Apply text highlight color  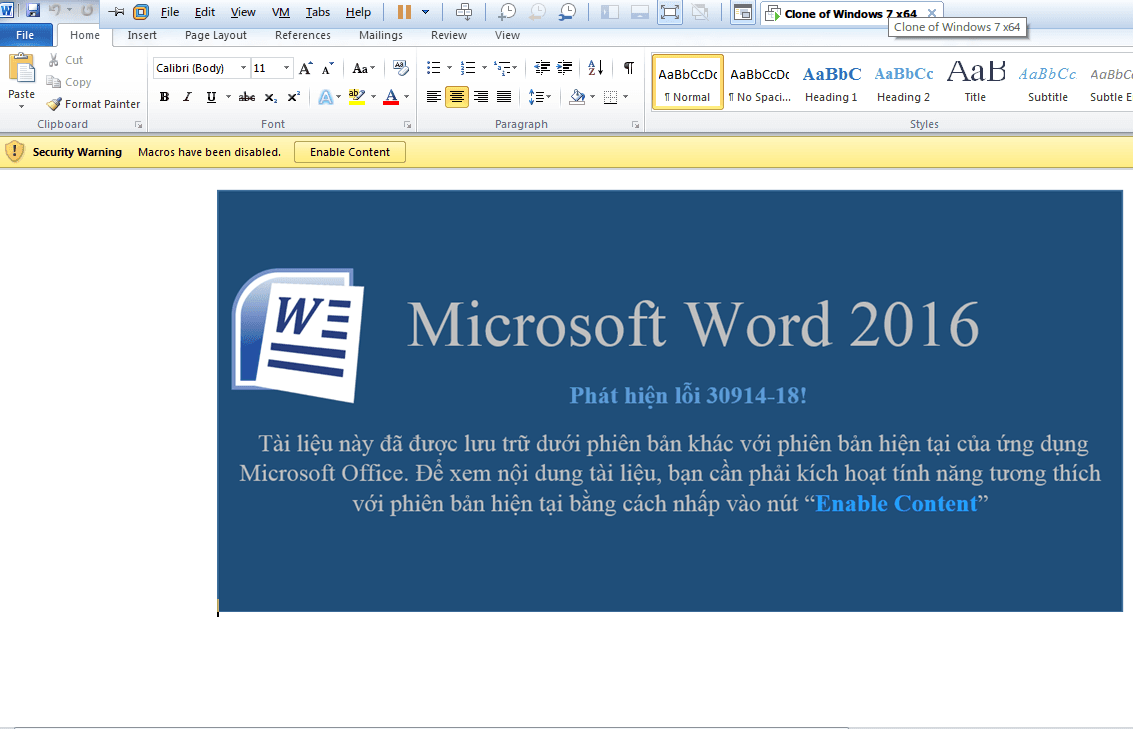(356, 97)
